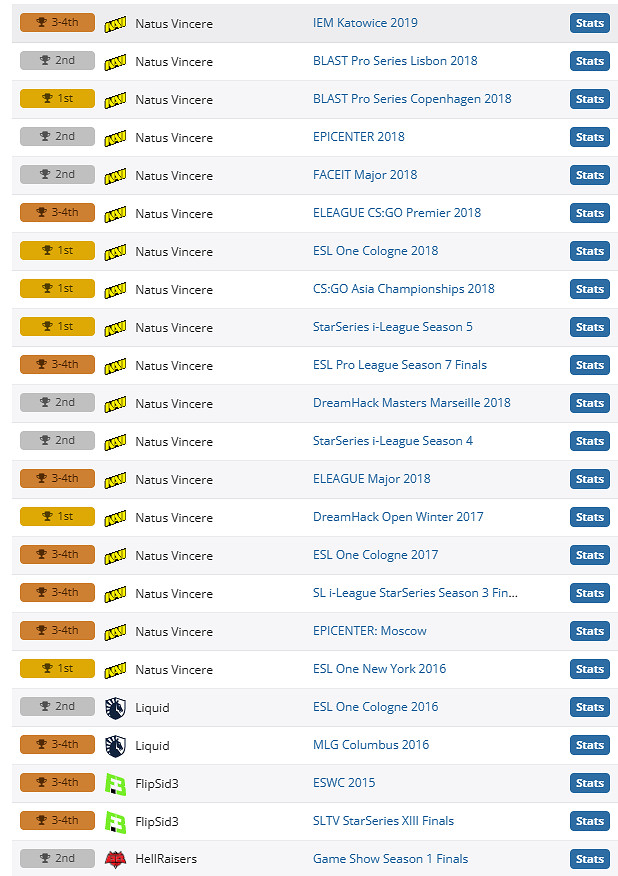Open the ESL One Cologne 2018 event link
The width and height of the screenshot is (618, 876).
[375, 251]
